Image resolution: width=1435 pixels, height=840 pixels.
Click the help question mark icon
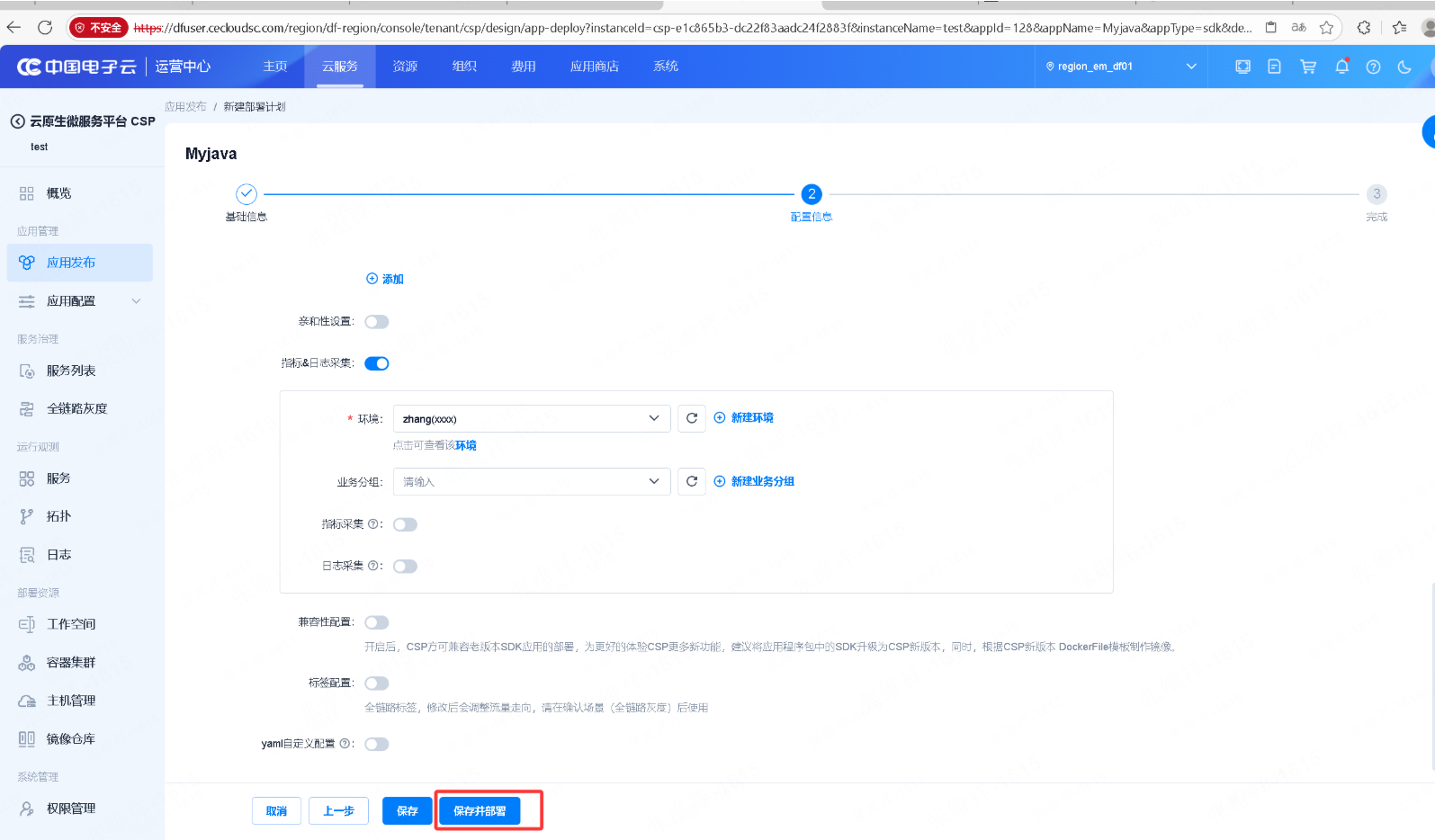1373,67
